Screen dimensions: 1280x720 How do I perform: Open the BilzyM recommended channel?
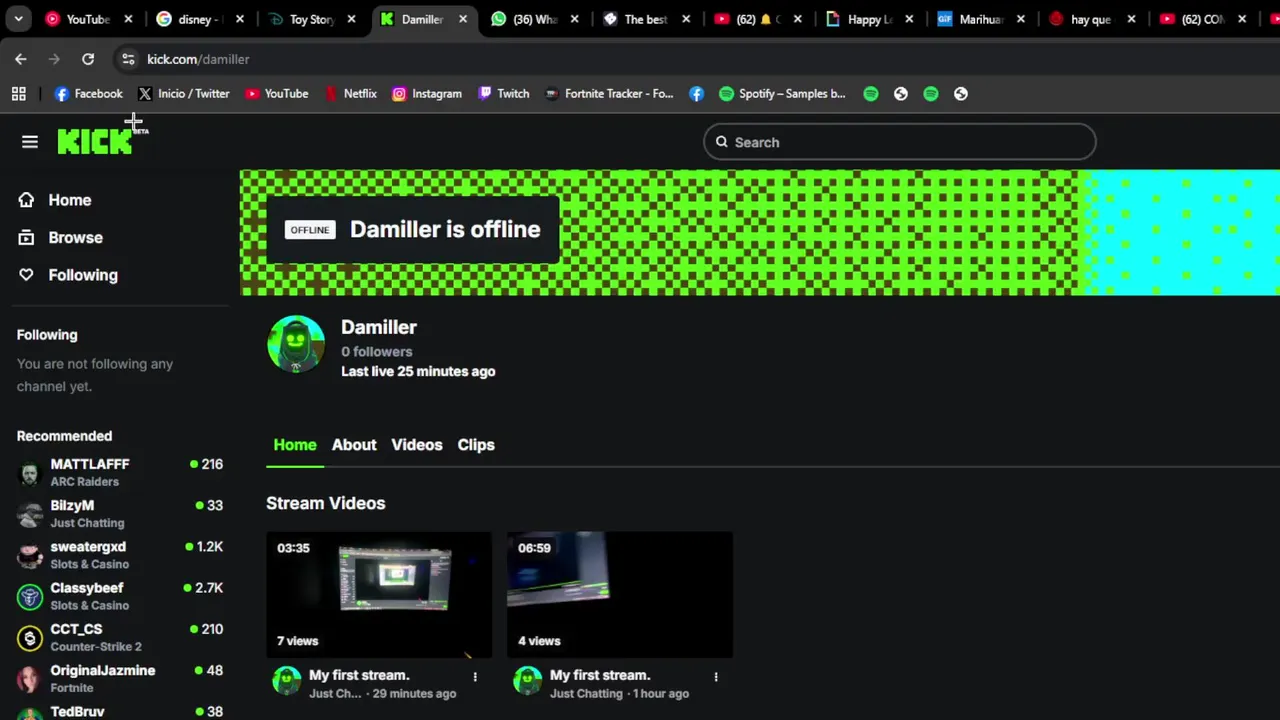pyautogui.click(x=120, y=513)
